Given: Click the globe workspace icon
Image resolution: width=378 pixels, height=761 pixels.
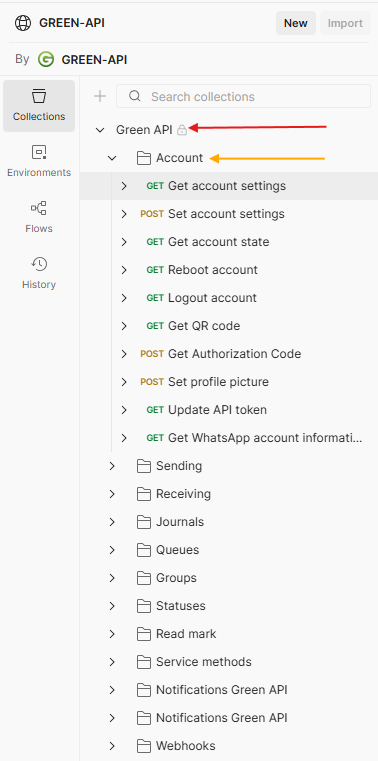Looking at the screenshot, I should click(23, 23).
